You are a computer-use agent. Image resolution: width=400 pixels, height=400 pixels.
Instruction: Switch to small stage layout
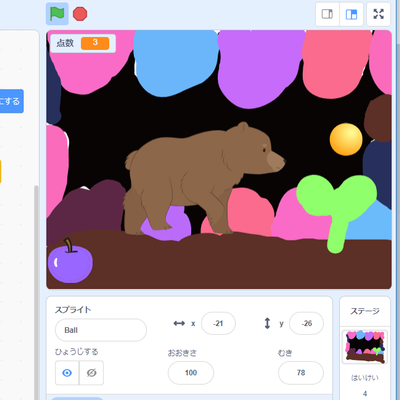327,14
